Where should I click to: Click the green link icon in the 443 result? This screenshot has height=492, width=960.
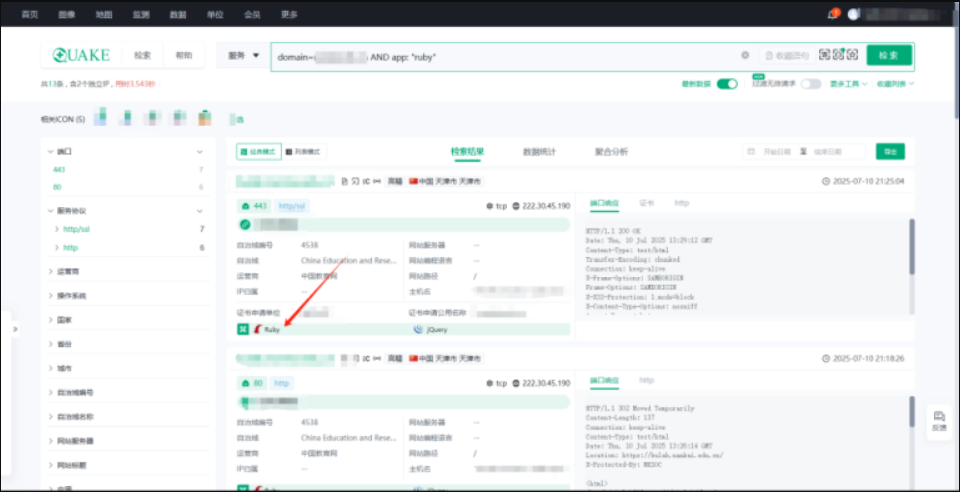tap(245, 225)
